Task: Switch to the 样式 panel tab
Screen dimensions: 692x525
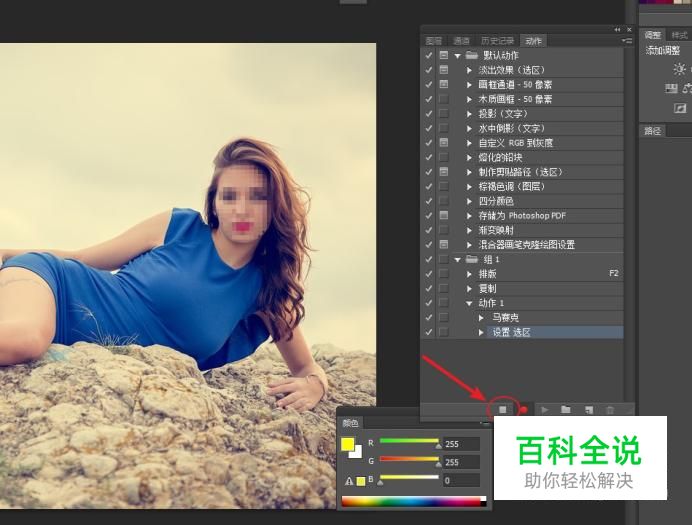Action: (x=680, y=35)
